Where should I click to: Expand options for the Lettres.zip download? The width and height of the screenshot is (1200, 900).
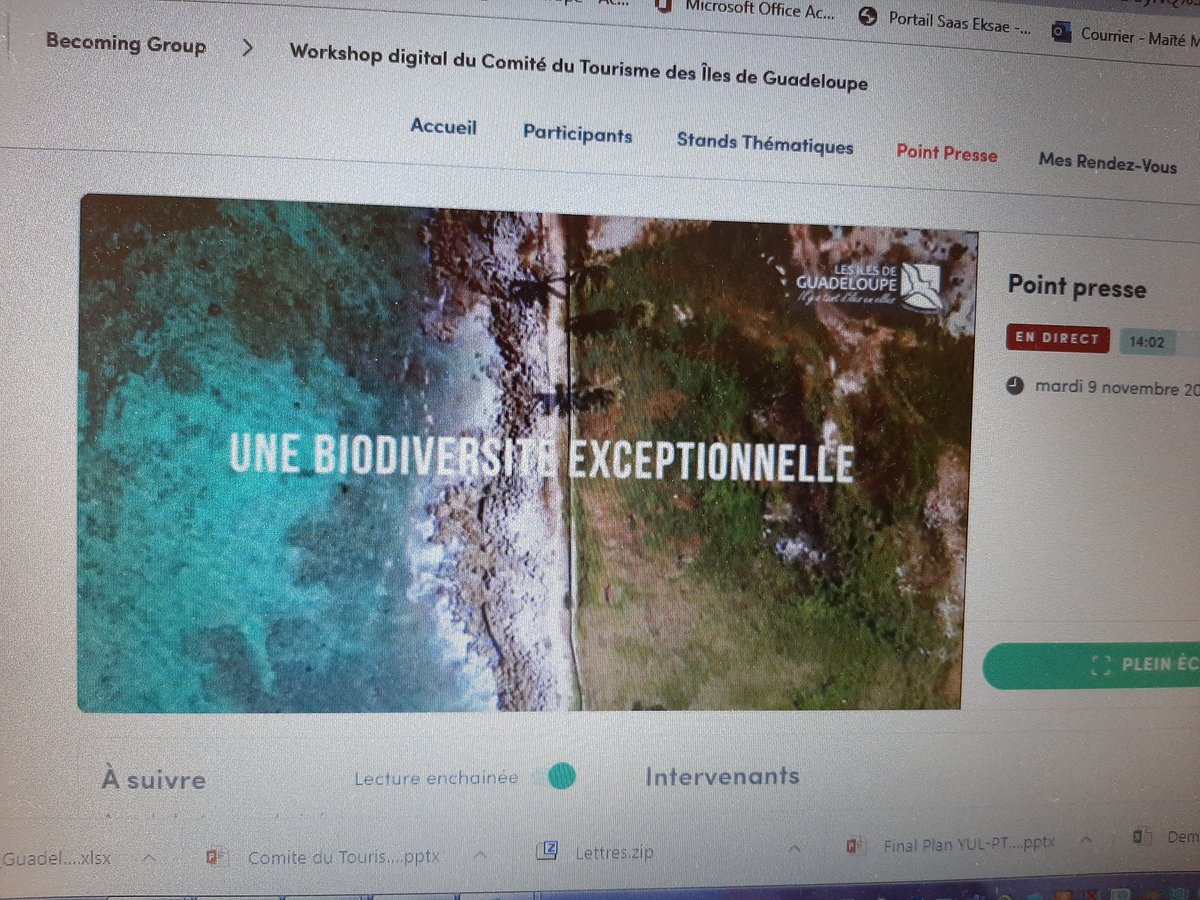tap(795, 850)
